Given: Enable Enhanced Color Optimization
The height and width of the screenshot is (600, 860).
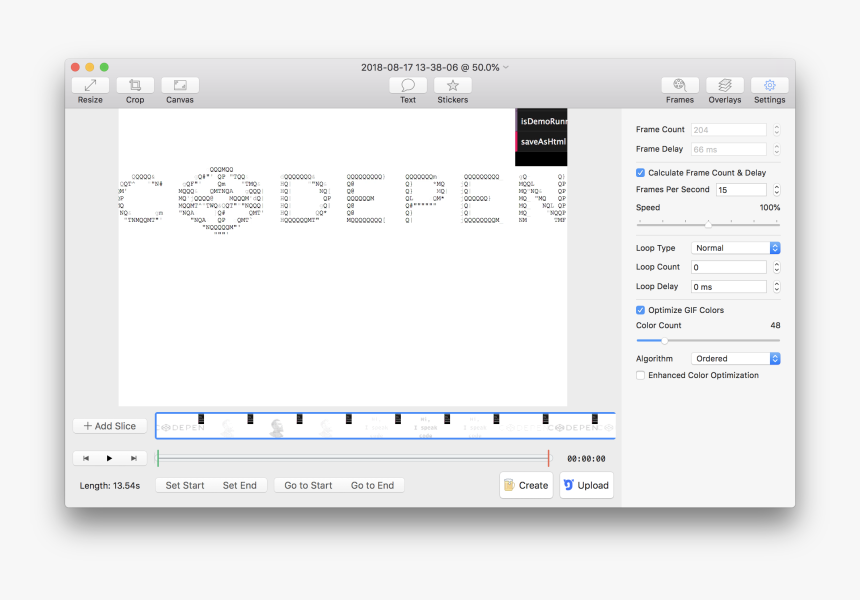Looking at the screenshot, I should pyautogui.click(x=641, y=376).
